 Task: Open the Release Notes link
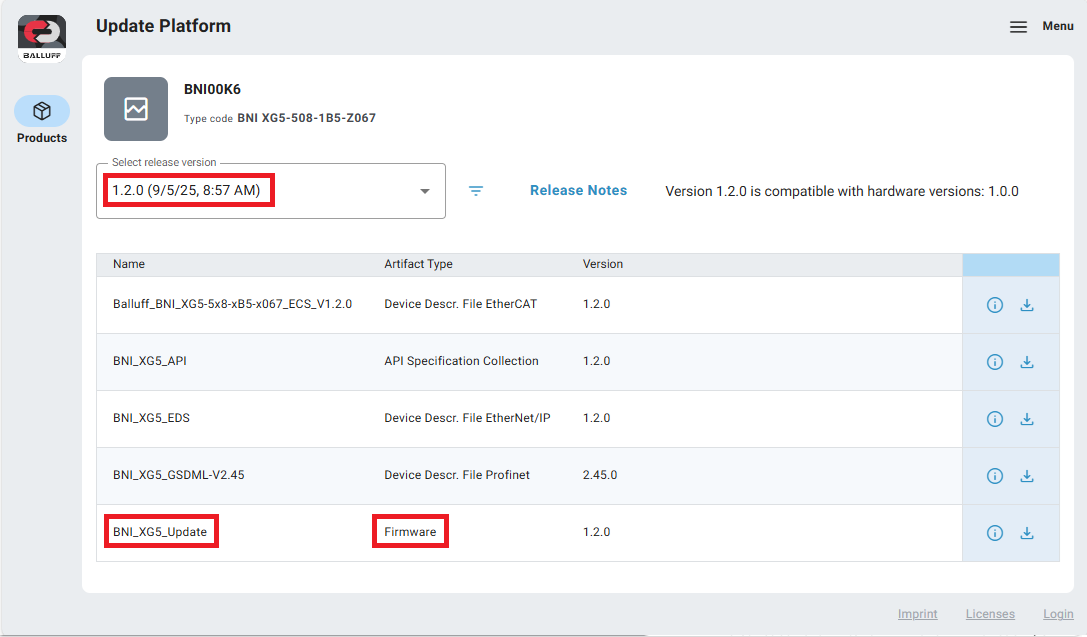click(578, 191)
